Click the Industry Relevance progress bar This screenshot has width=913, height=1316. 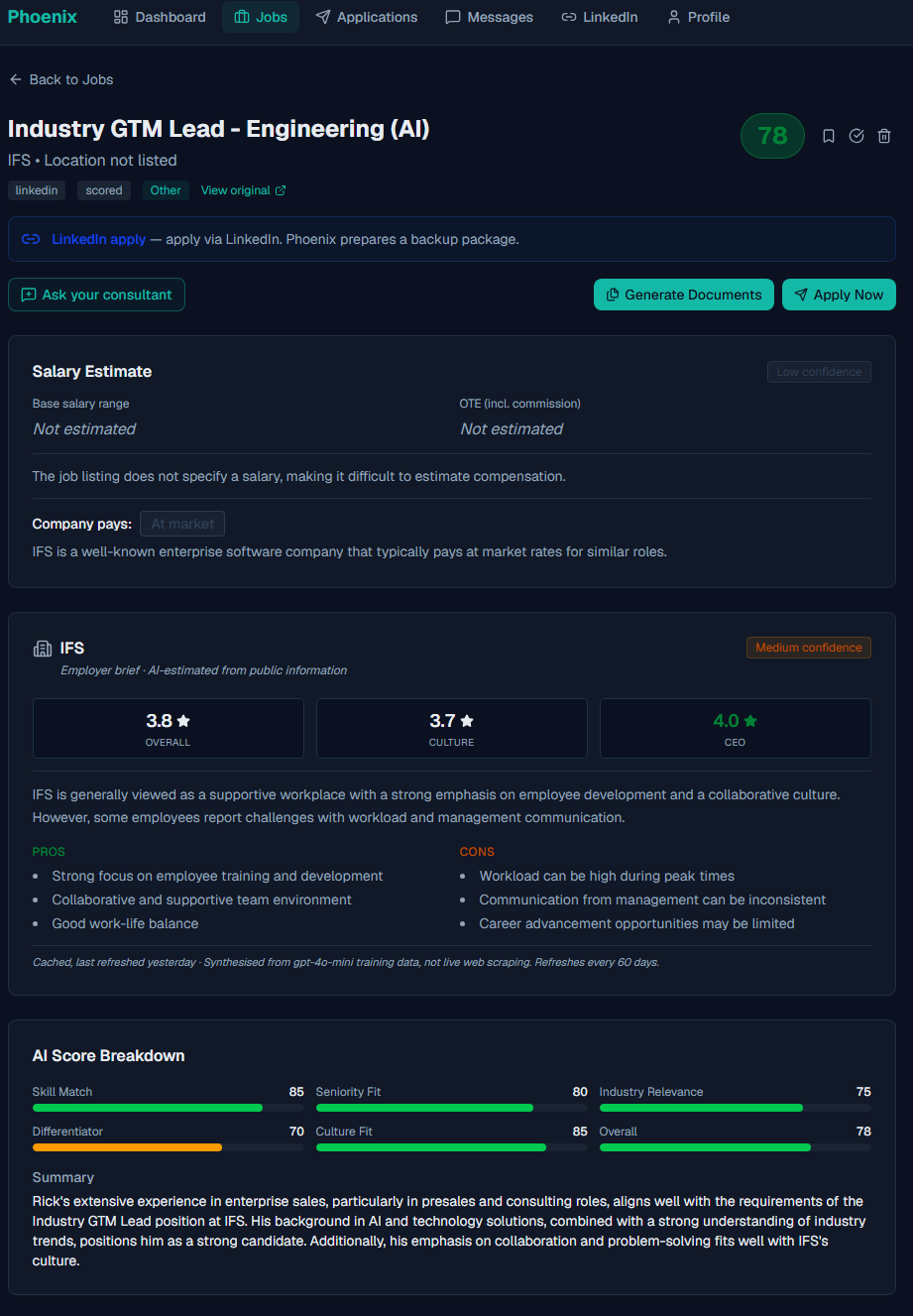click(x=736, y=1108)
